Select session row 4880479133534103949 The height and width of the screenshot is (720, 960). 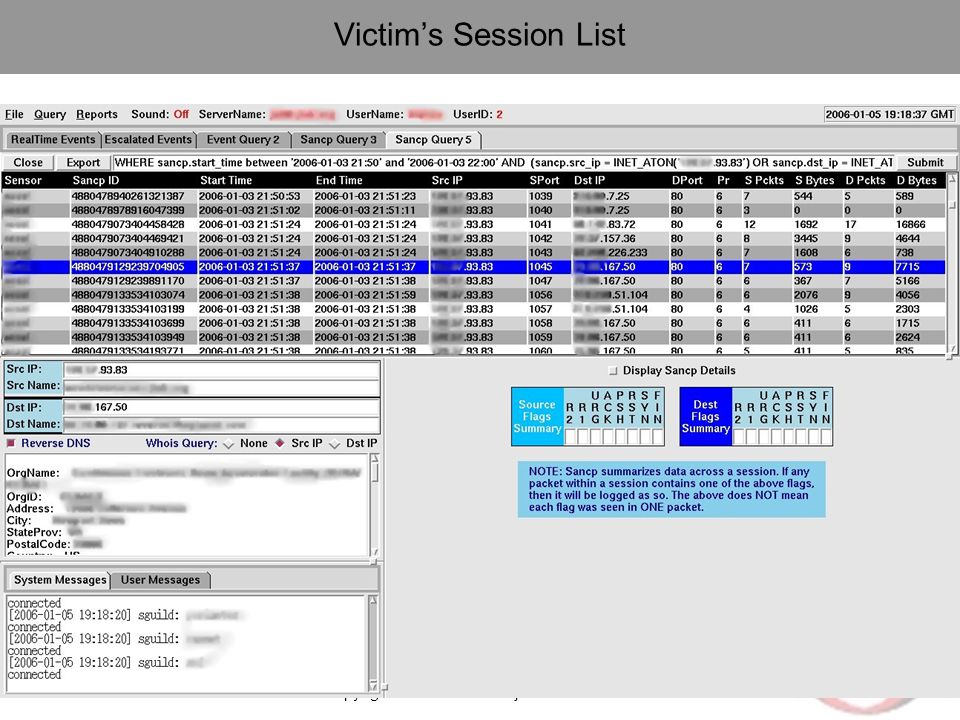pyautogui.click(x=474, y=337)
